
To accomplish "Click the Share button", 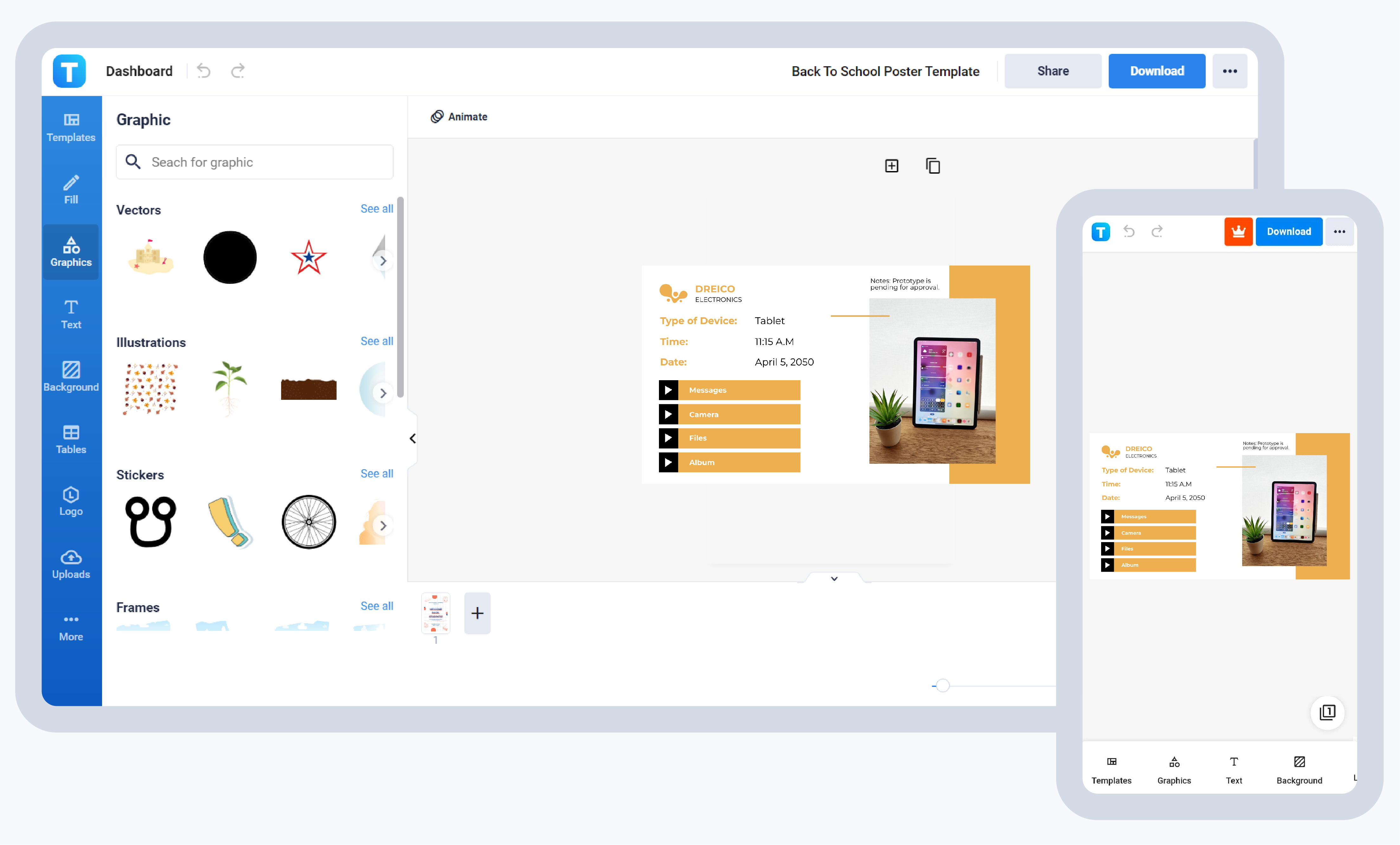I will click(1053, 71).
